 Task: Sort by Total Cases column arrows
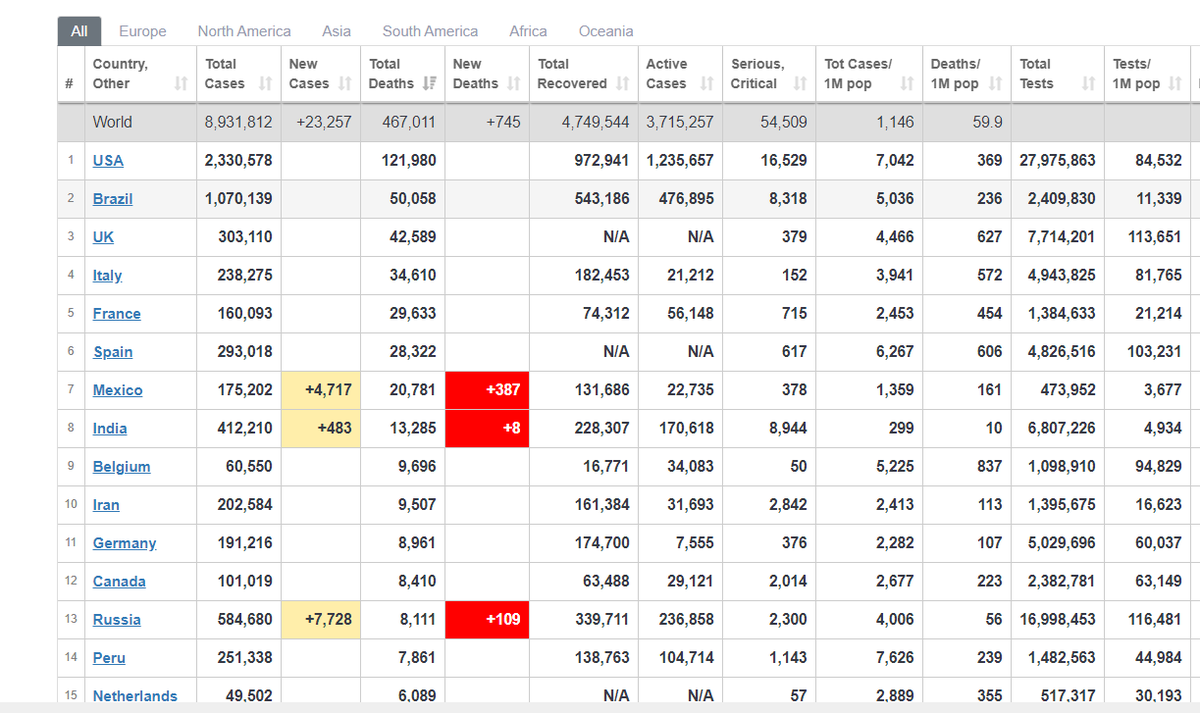tap(265, 84)
